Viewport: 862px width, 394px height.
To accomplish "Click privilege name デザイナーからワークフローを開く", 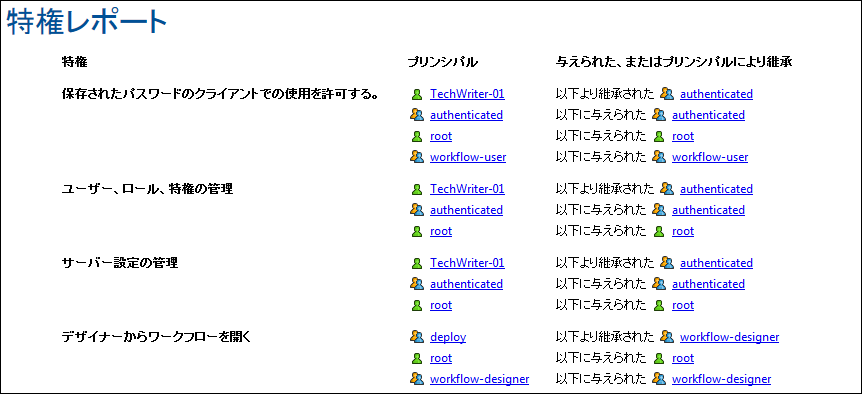I will (x=156, y=337).
